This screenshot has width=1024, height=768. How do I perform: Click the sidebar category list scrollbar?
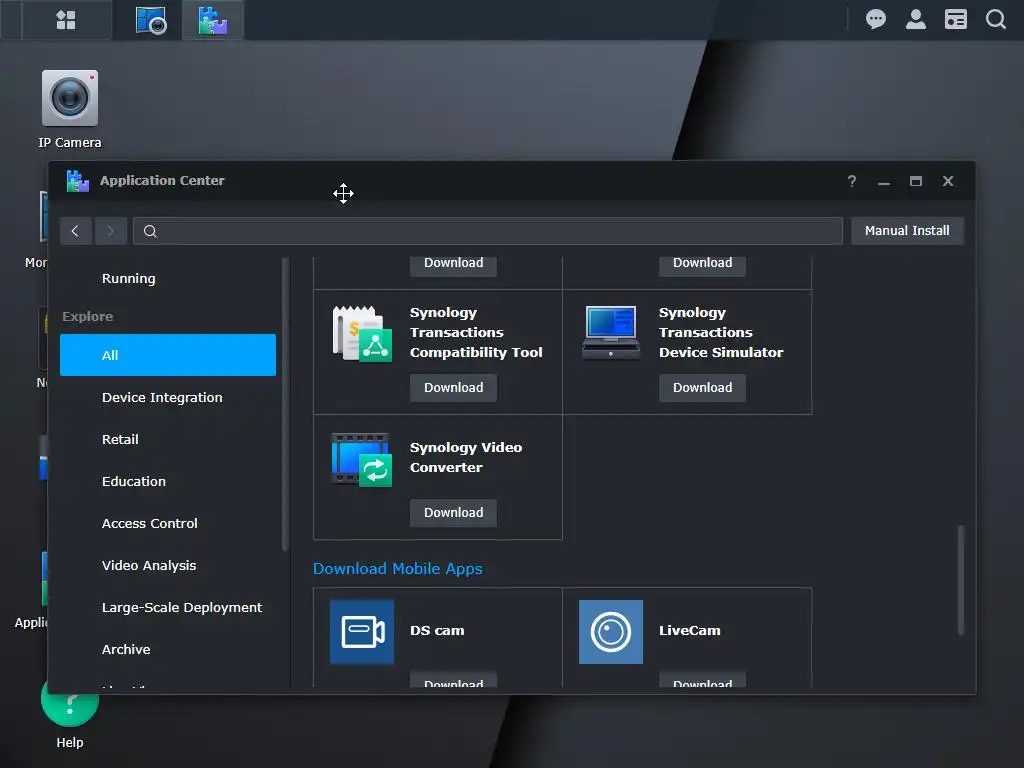pyautogui.click(x=285, y=405)
